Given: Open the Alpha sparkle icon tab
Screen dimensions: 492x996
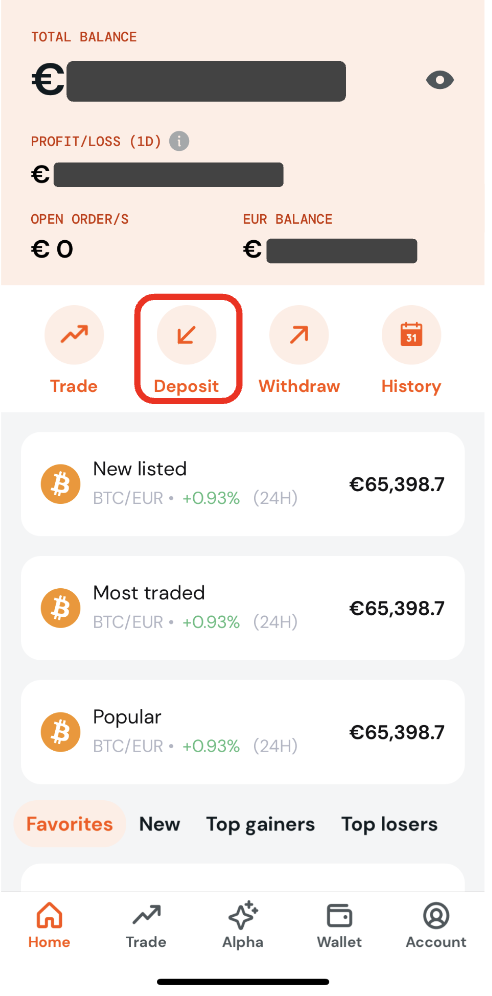Looking at the screenshot, I should (x=243, y=925).
